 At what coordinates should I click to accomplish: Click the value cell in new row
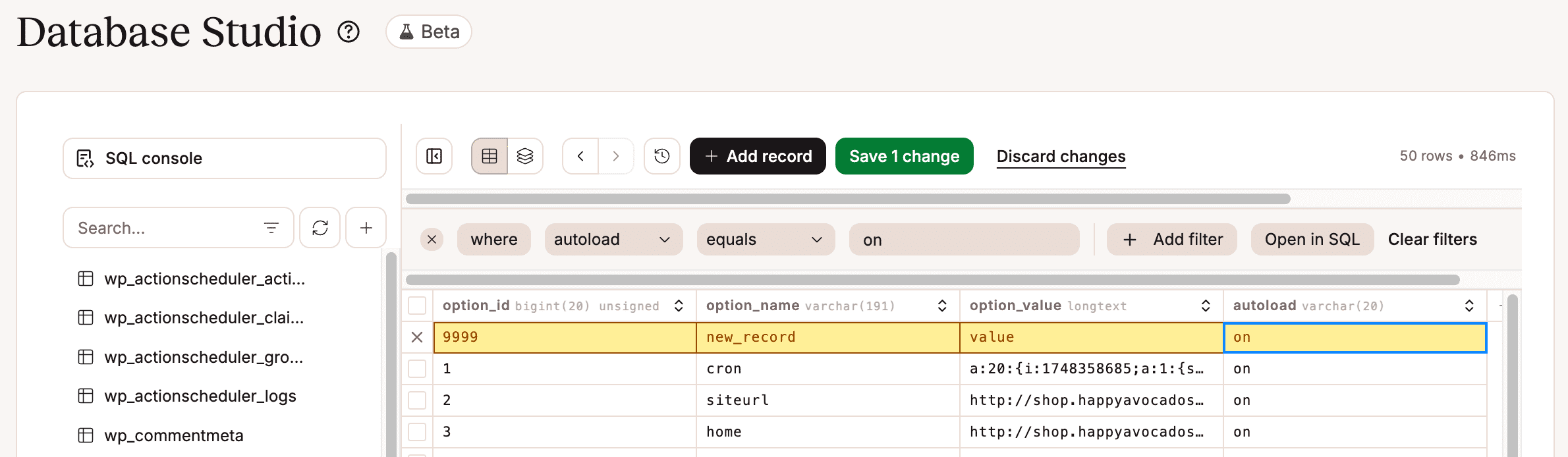(x=1092, y=337)
